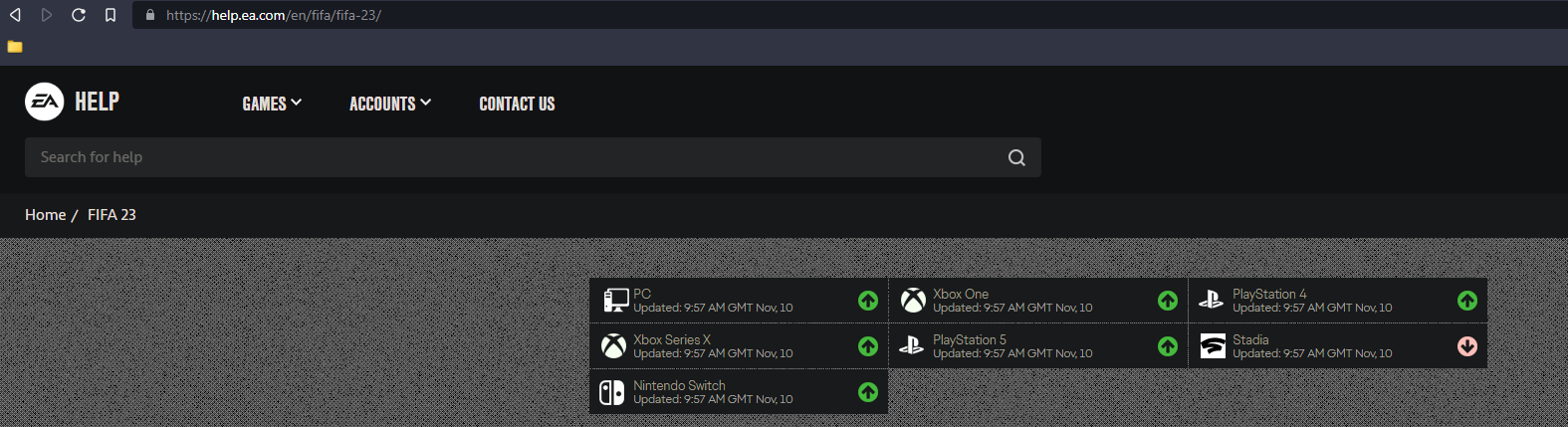The image size is (1568, 427).
Task: Select the PlayStation 4 platform name
Action: [1269, 294]
